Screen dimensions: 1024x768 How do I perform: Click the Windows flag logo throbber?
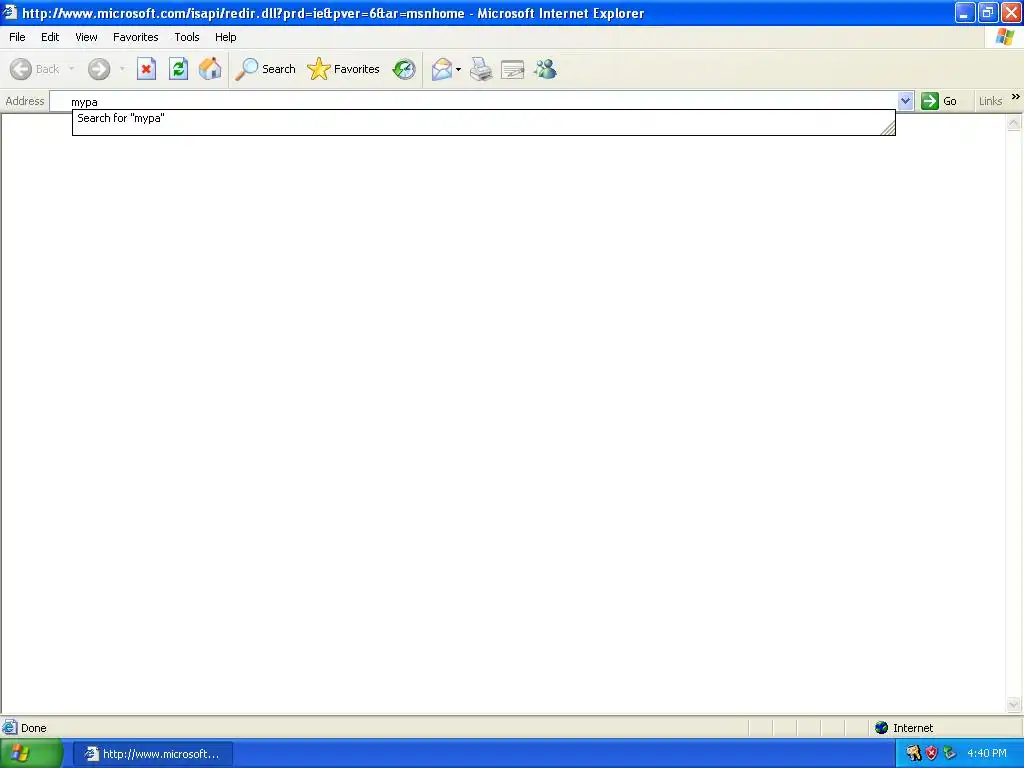(1005, 37)
